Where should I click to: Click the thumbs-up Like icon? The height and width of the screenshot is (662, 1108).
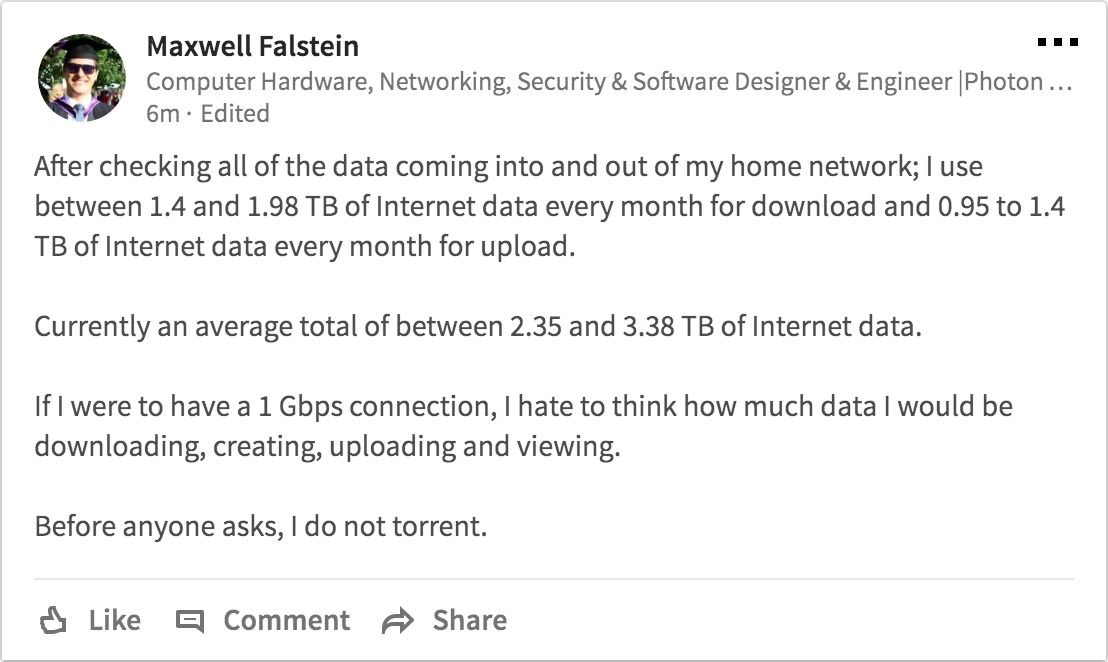tap(55, 620)
